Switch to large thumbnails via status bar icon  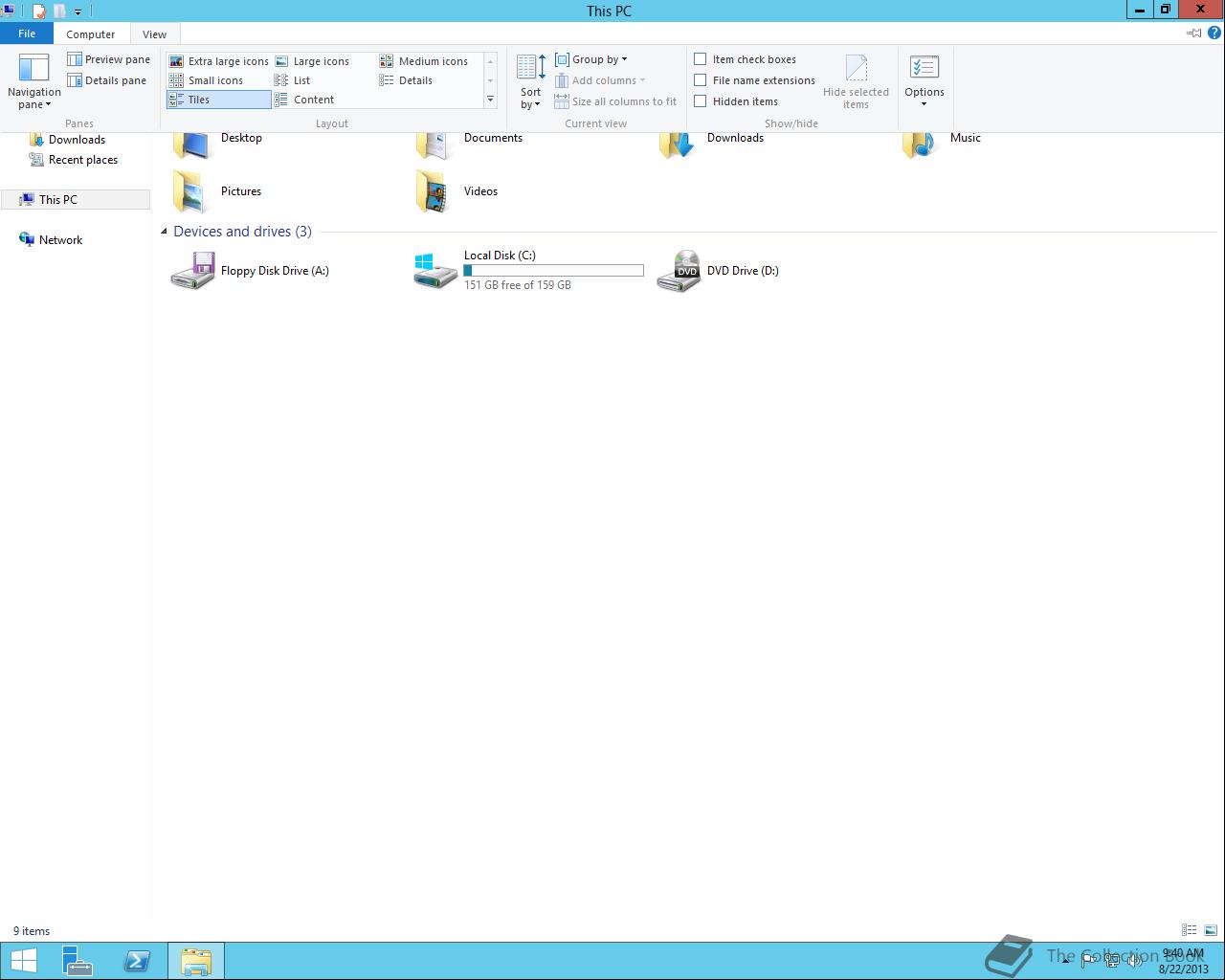pyautogui.click(x=1210, y=930)
